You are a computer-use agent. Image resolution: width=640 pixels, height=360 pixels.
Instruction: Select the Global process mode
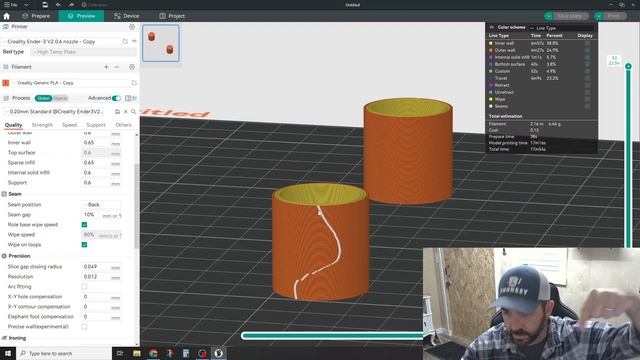point(43,98)
